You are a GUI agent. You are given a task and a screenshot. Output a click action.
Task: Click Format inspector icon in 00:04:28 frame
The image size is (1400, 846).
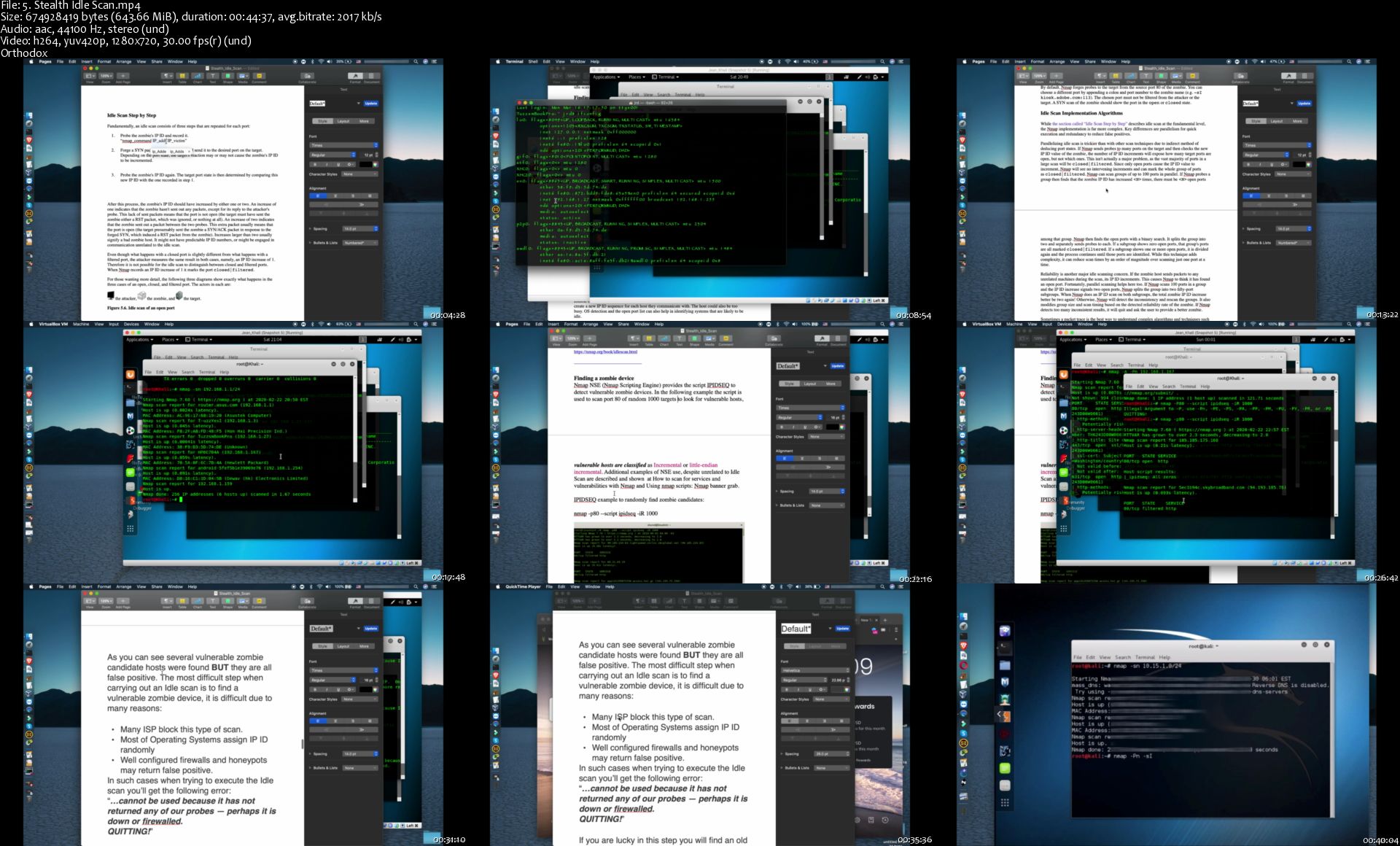(x=355, y=76)
